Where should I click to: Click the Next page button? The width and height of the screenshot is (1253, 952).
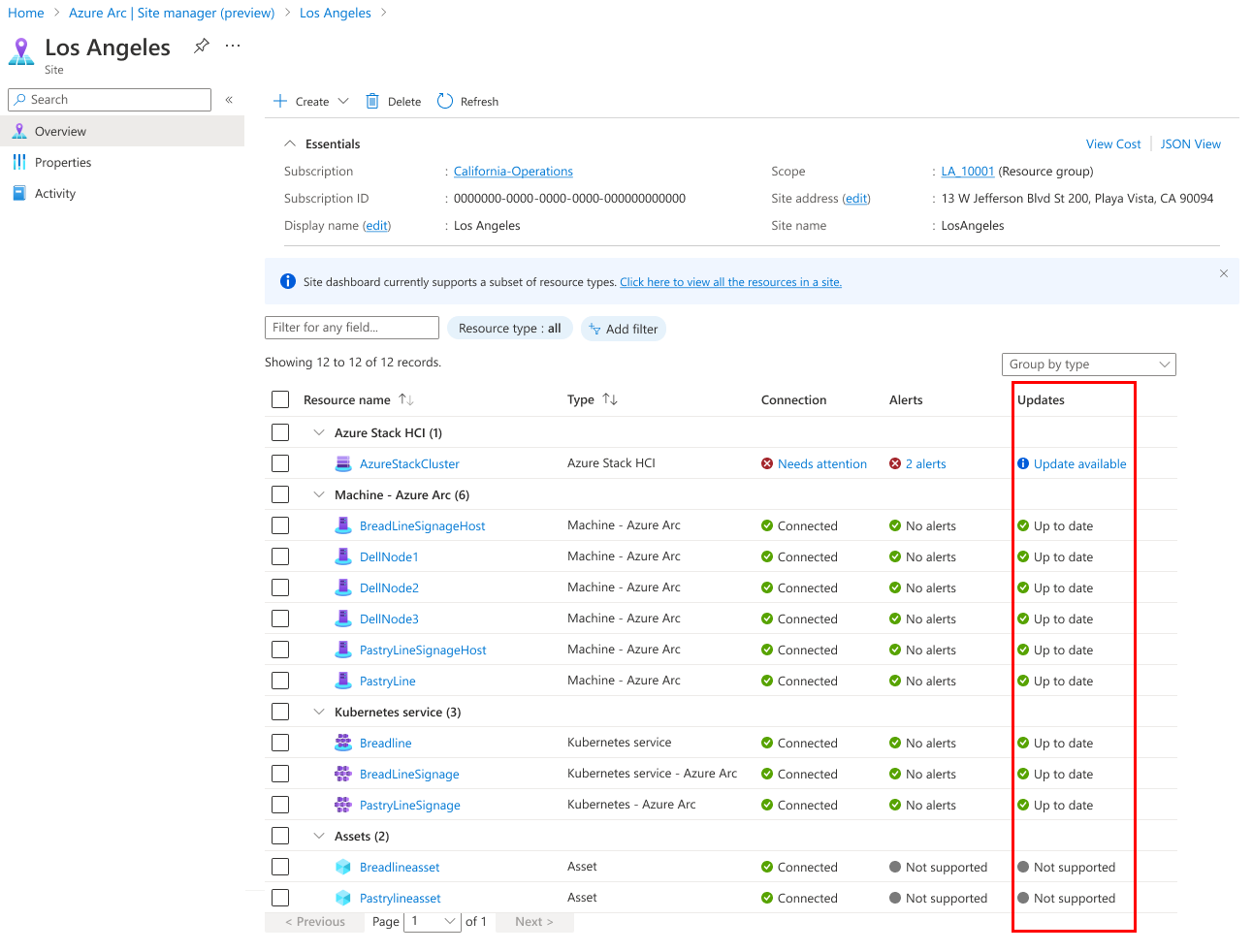click(534, 921)
